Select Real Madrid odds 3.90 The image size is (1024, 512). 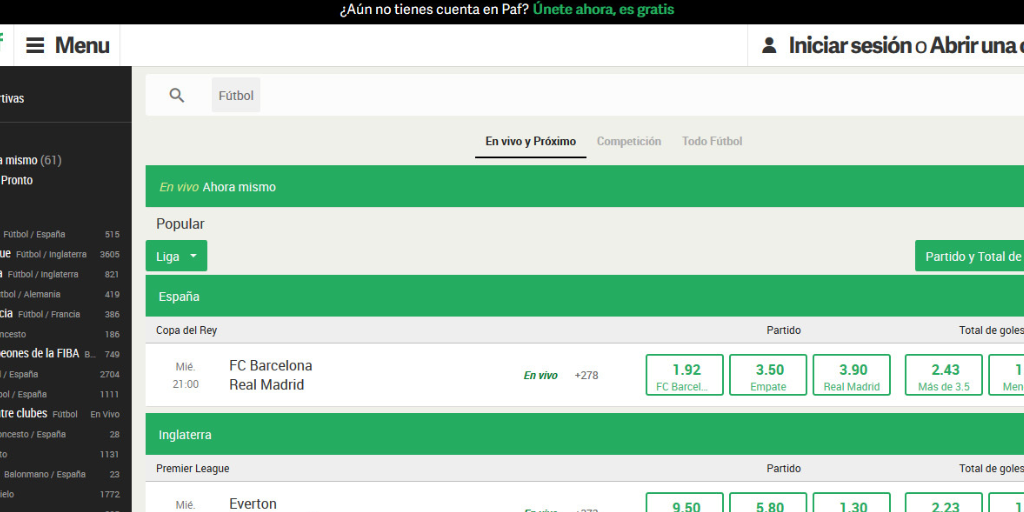[x=852, y=375]
